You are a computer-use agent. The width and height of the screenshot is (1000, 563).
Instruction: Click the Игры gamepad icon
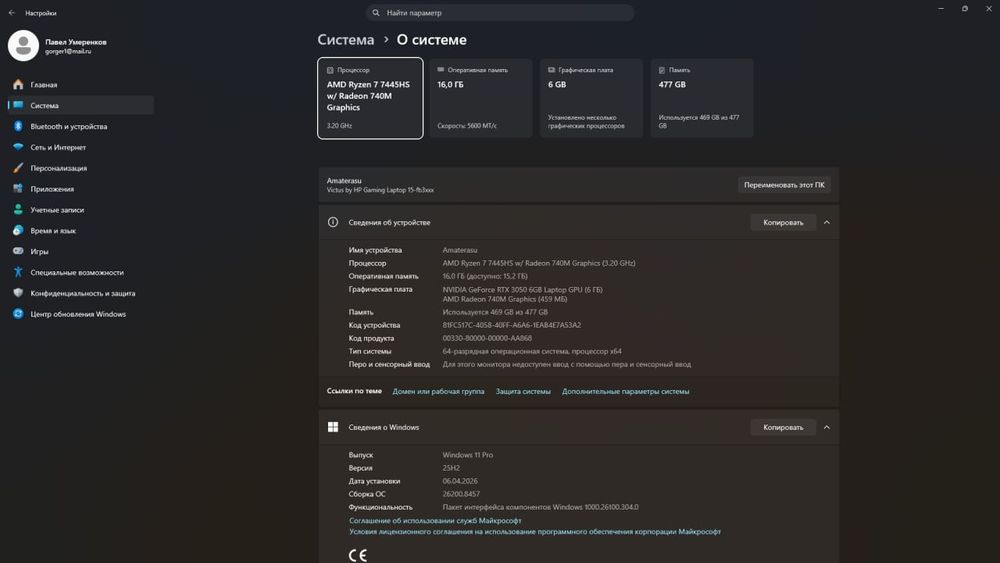(x=18, y=251)
